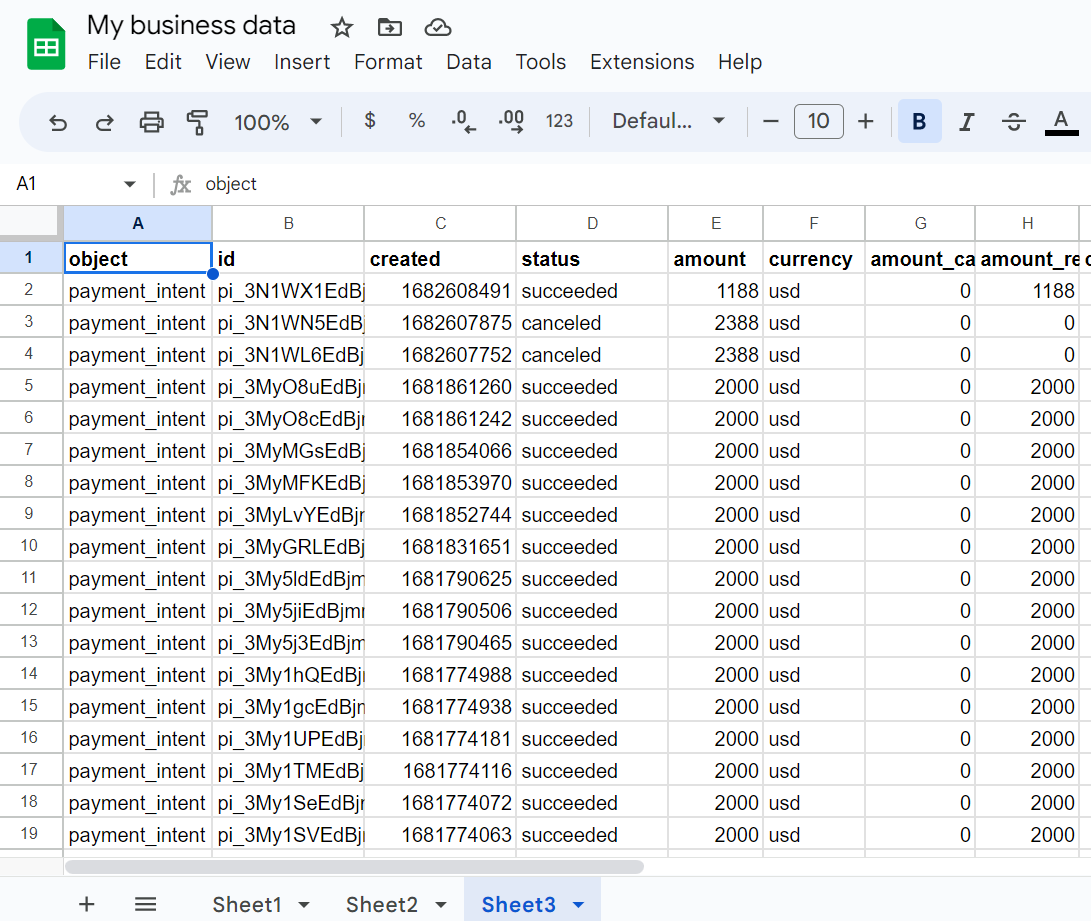
Task: Undo the last action
Action: coord(58,122)
